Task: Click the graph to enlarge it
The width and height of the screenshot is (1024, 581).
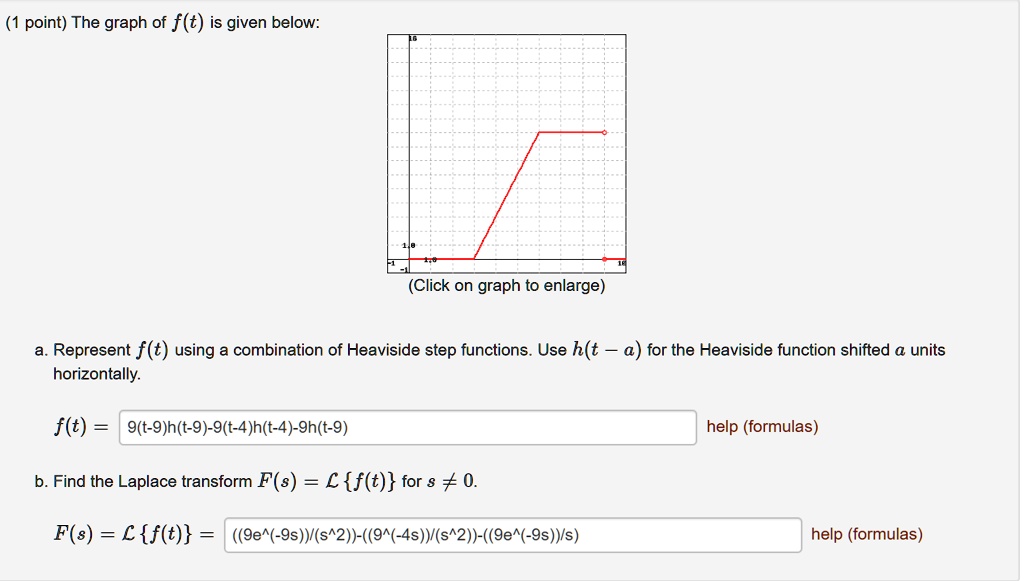Action: pos(508,150)
